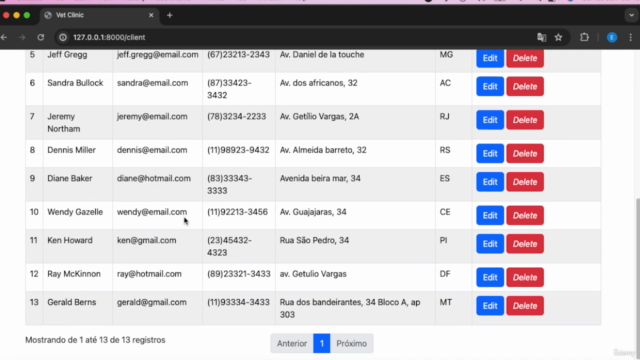The image size is (640, 360).
Task: Open the browser three-dot menu
Action: click(x=631, y=38)
